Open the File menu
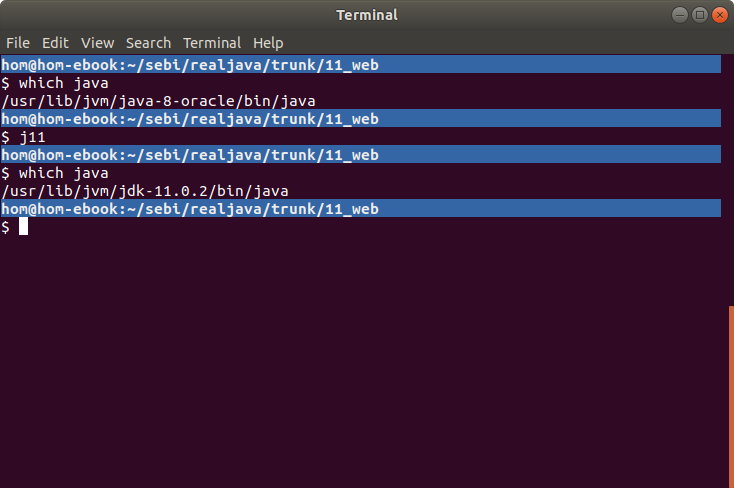Screen dimensions: 734x488 [18, 43]
